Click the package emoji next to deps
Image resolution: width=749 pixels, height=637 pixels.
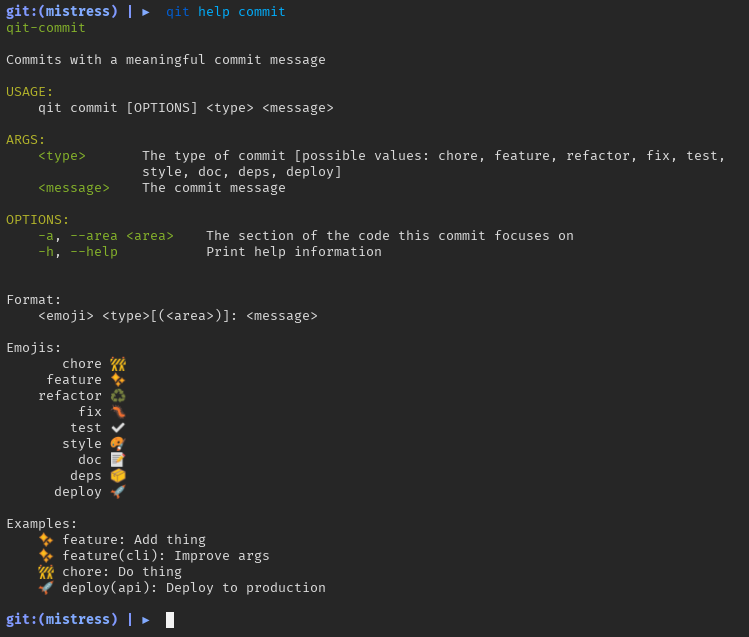click(118, 476)
